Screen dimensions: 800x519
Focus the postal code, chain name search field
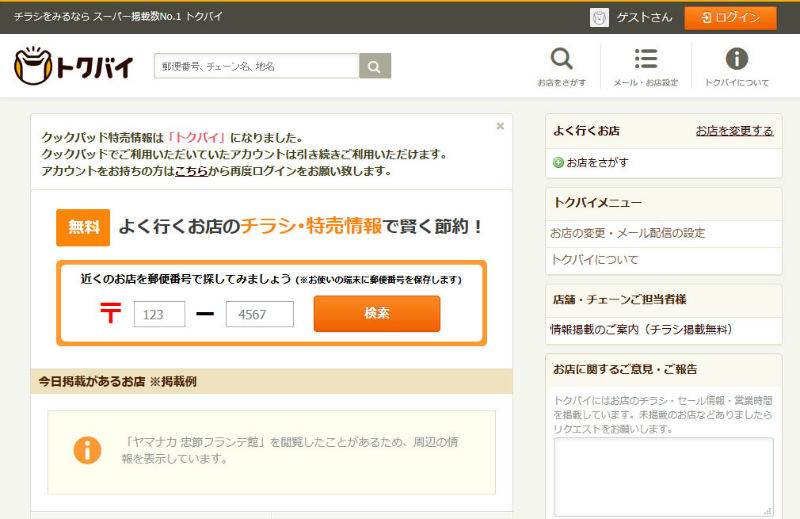pyautogui.click(x=256, y=66)
